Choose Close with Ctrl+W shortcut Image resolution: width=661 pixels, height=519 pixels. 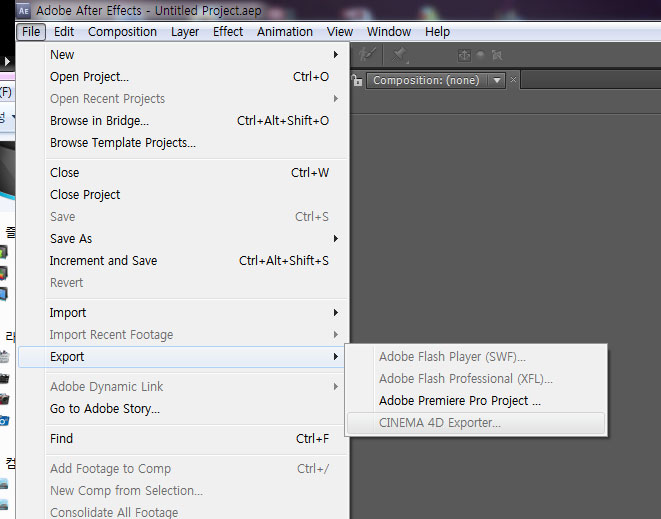pos(183,172)
